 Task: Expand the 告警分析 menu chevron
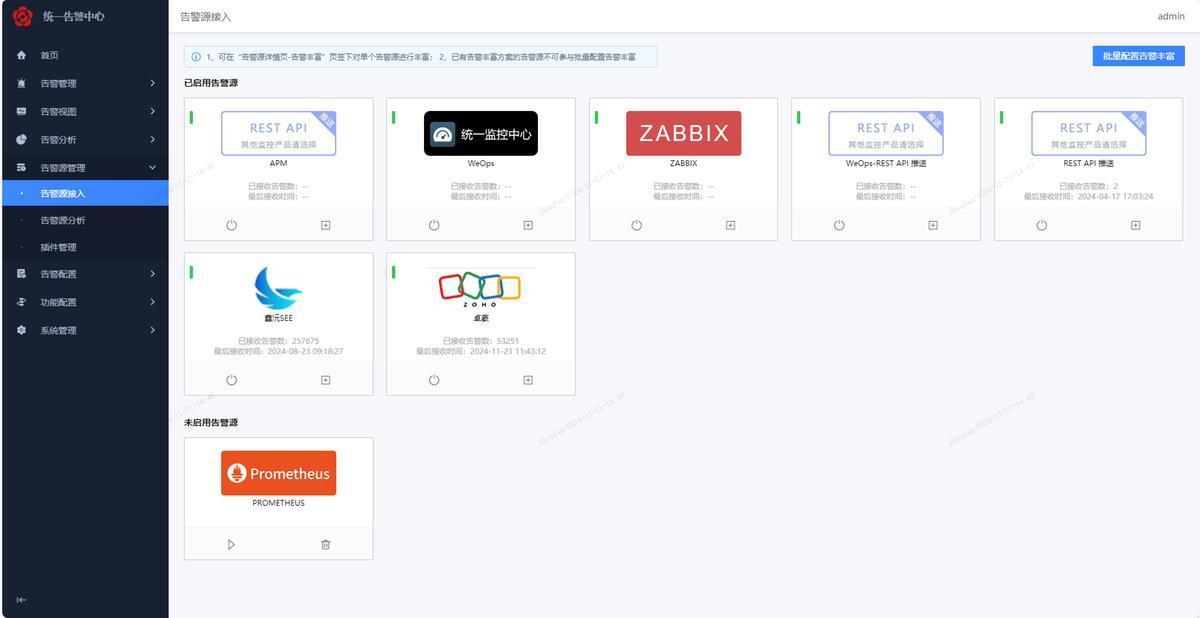pyautogui.click(x=153, y=139)
